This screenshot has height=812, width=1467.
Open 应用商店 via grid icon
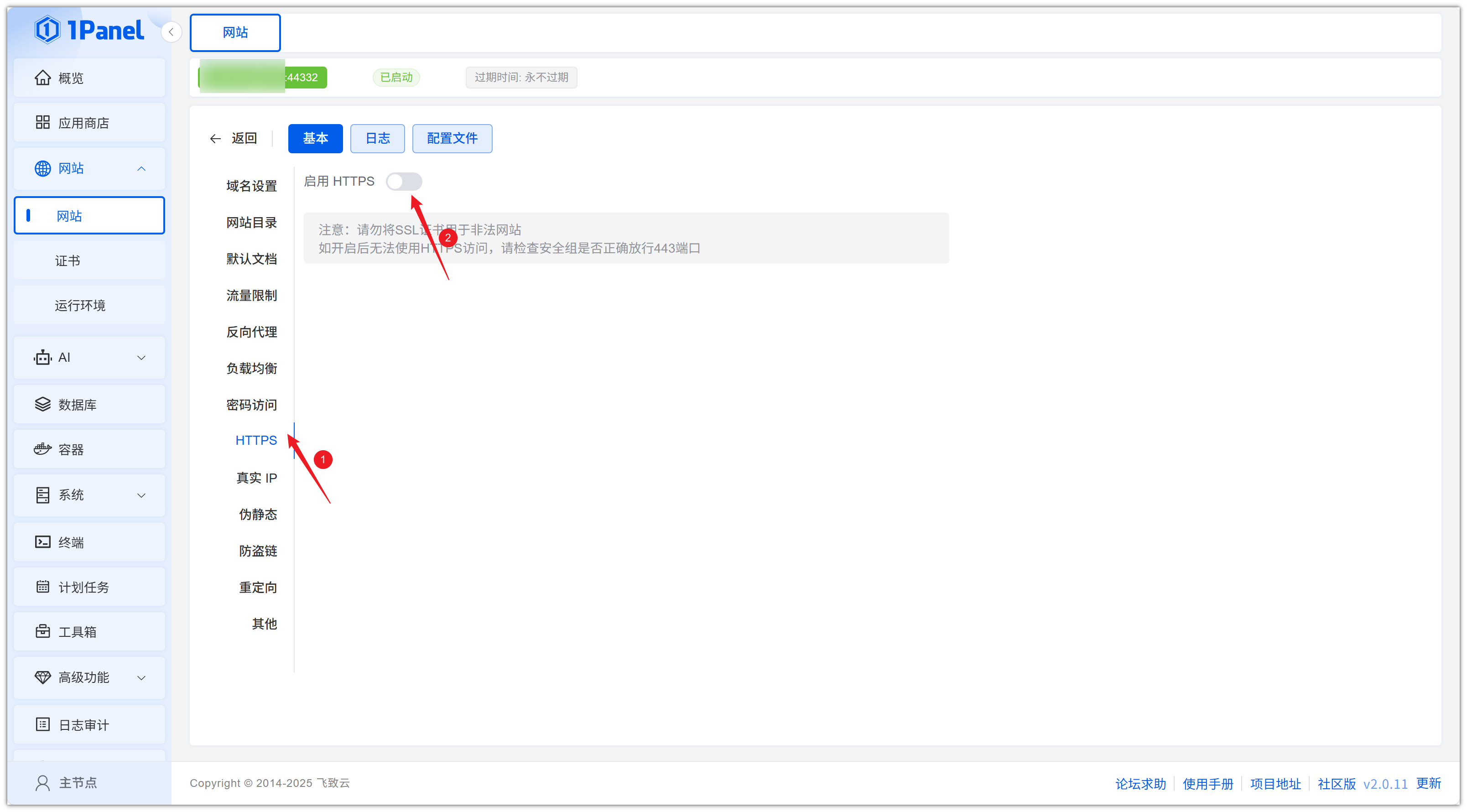(42, 122)
